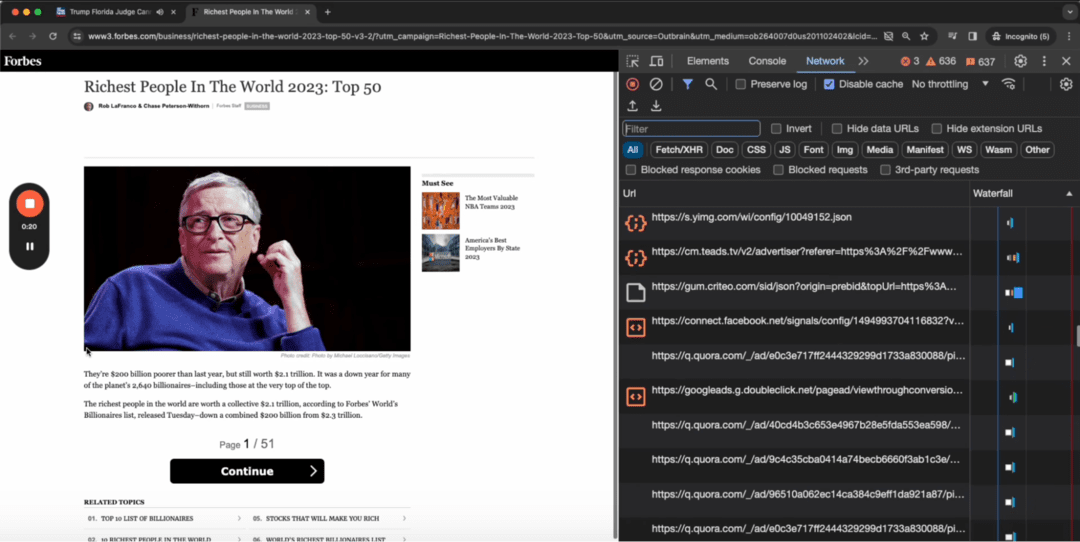Switch to the Console tab

pos(767,61)
